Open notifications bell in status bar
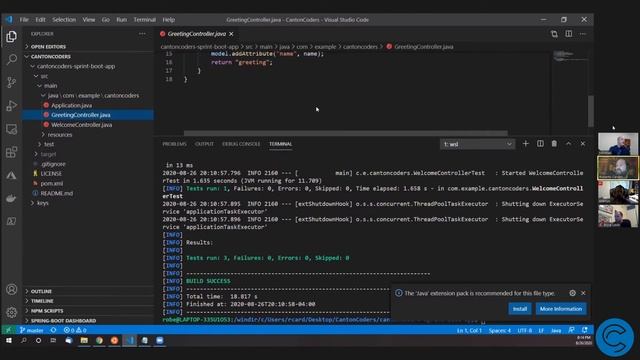The width and height of the screenshot is (640, 360). point(585,330)
